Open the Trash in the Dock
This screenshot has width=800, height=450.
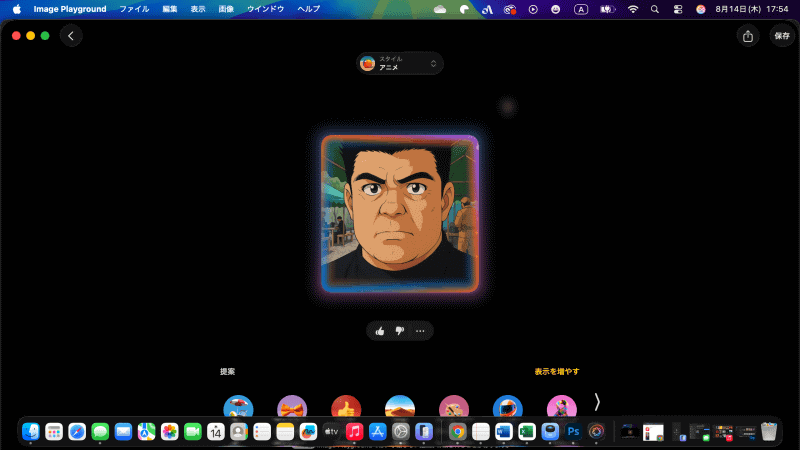(x=769, y=432)
